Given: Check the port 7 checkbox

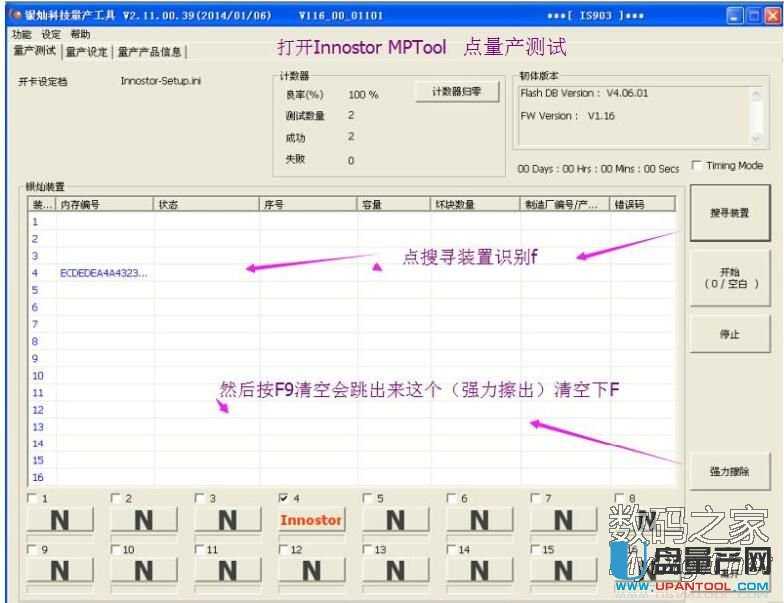Looking at the screenshot, I should (x=536, y=498).
